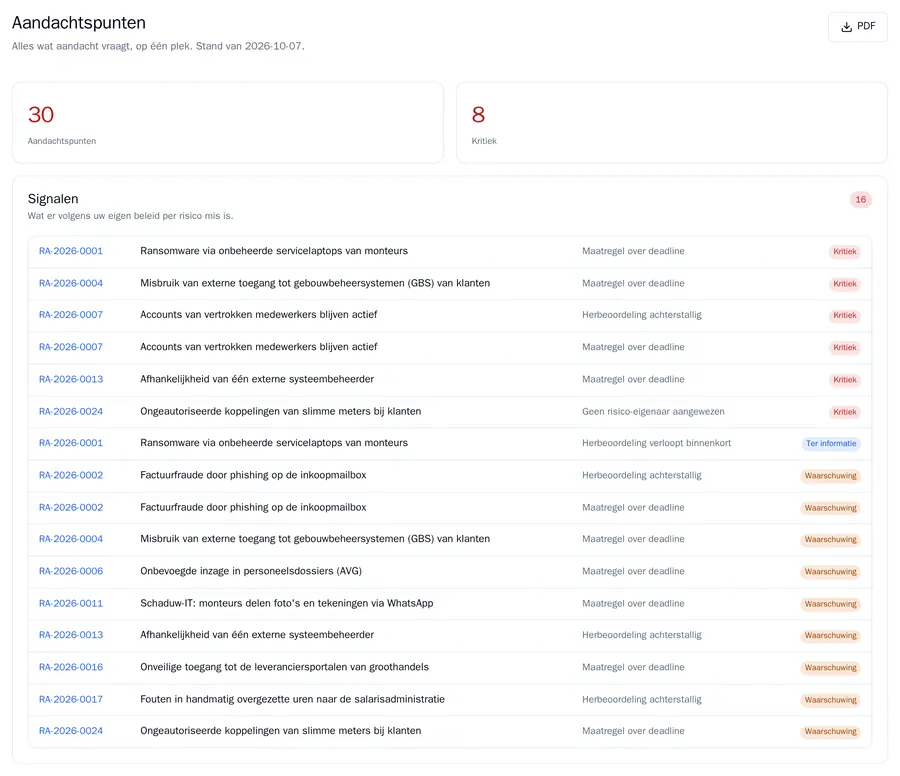The image size is (900, 776).
Task: Open RA-2026-0024 link in the Kritiek row
Action: pos(71,412)
